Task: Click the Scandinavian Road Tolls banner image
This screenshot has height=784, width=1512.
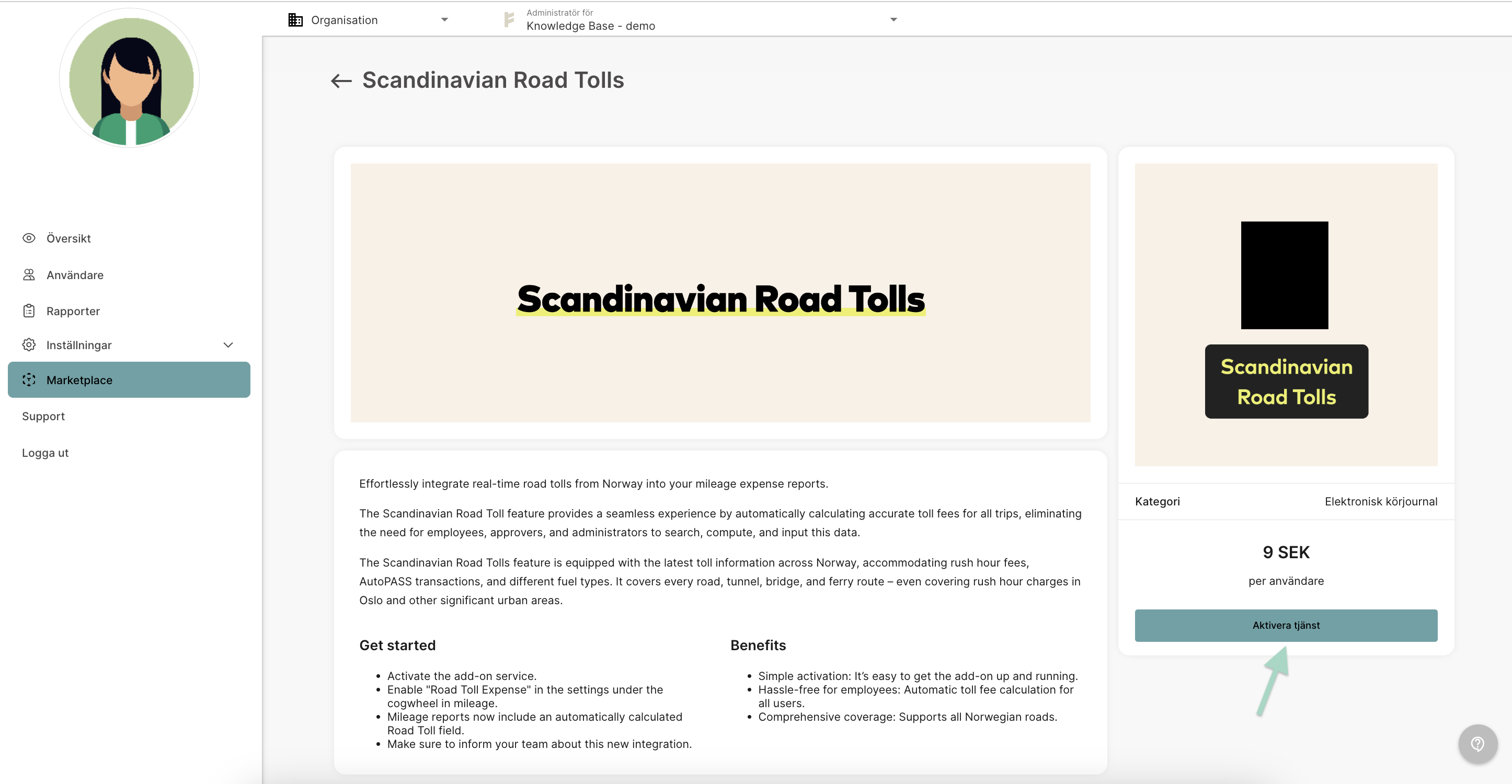Action: coord(720,293)
